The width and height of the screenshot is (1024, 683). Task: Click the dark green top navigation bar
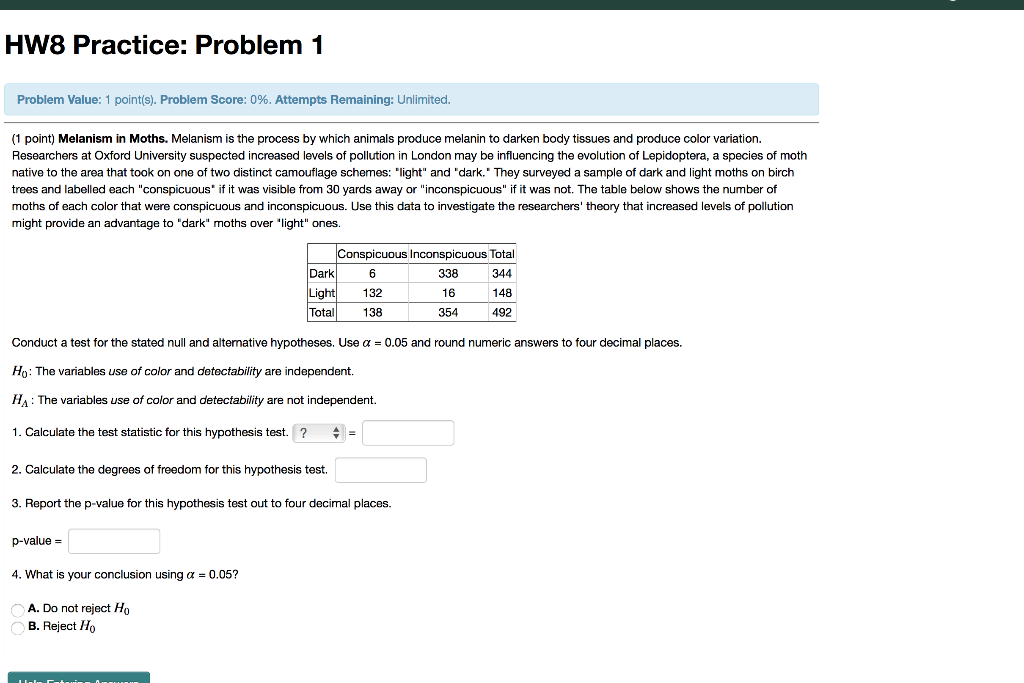pyautogui.click(x=512, y=4)
